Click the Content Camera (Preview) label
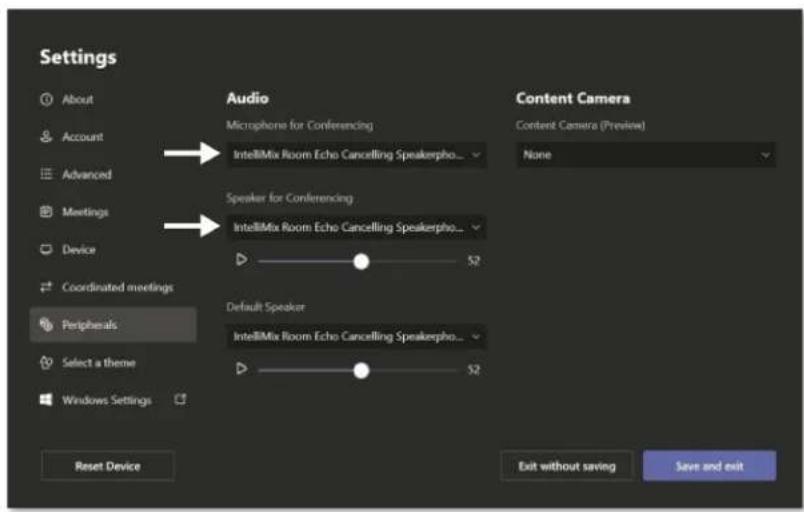The image size is (804, 512). point(580,125)
